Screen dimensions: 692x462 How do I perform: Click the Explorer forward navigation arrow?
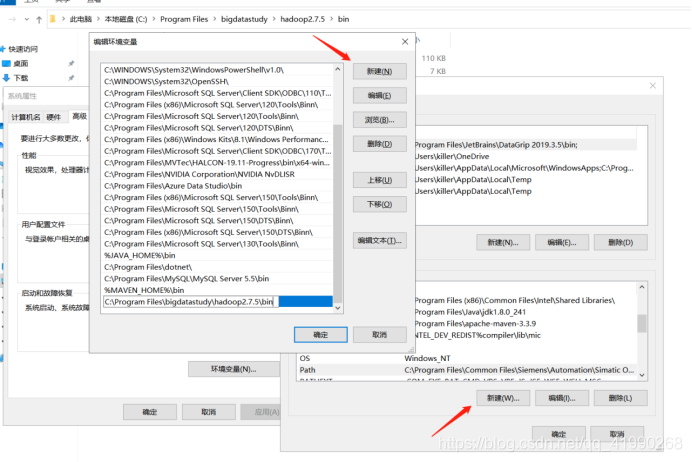tap(12, 19)
